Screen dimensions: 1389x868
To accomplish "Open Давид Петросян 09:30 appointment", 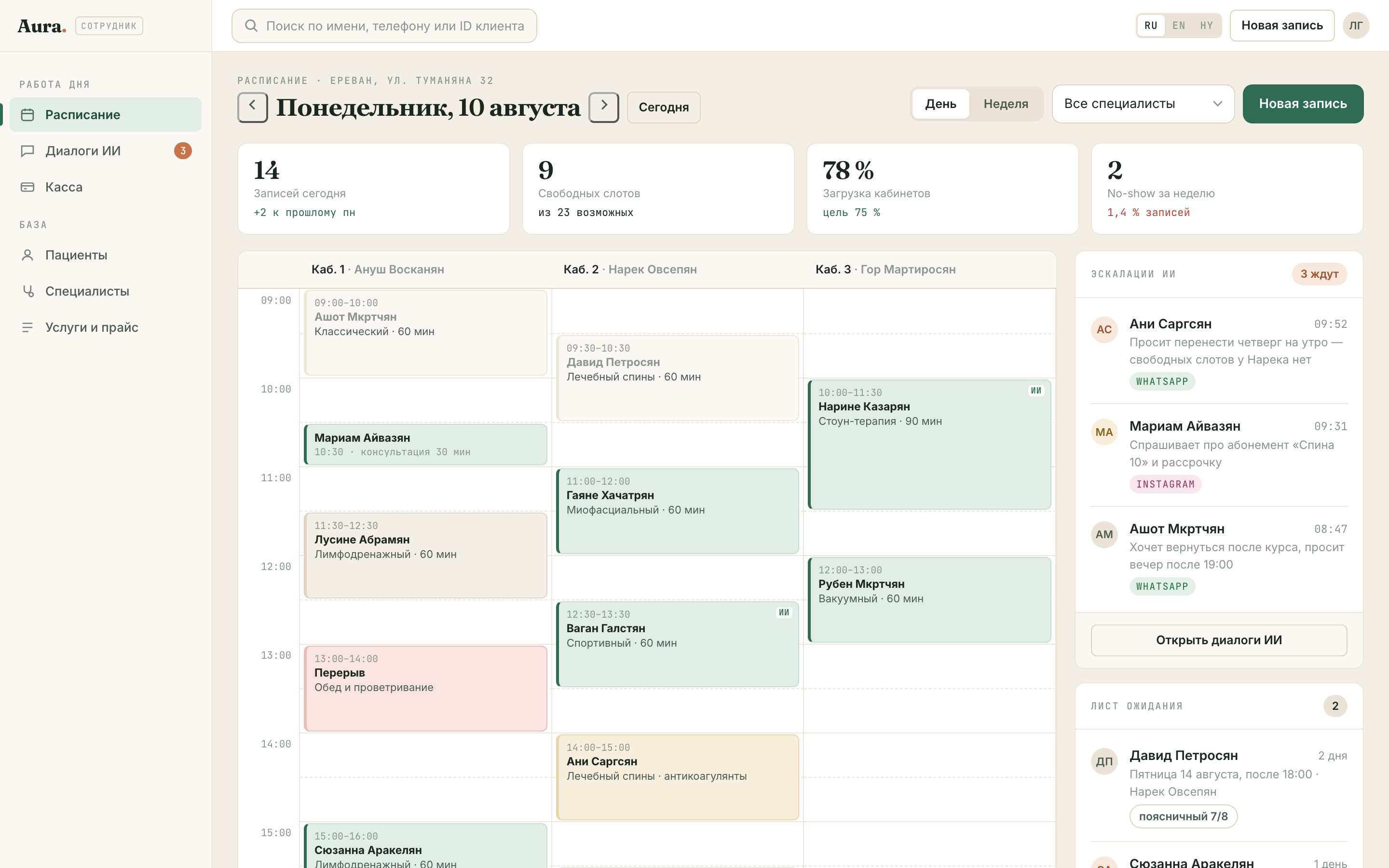I will 677,378.
